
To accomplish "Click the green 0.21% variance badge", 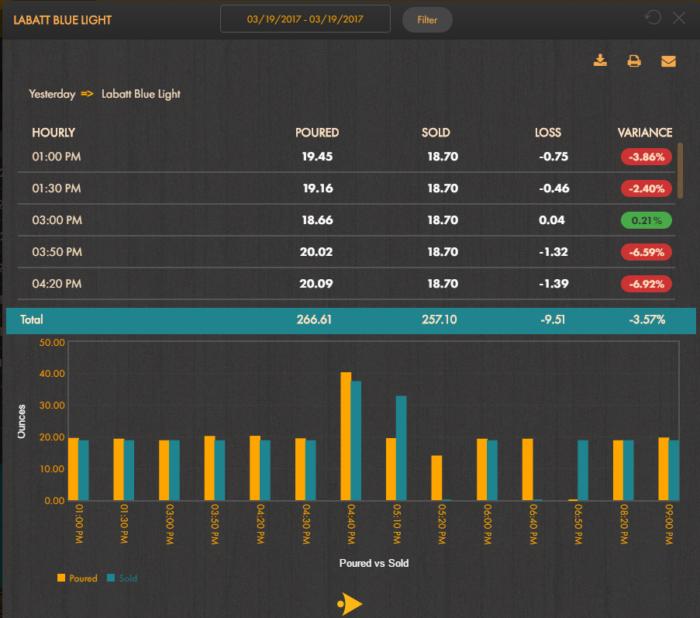I will coord(646,220).
